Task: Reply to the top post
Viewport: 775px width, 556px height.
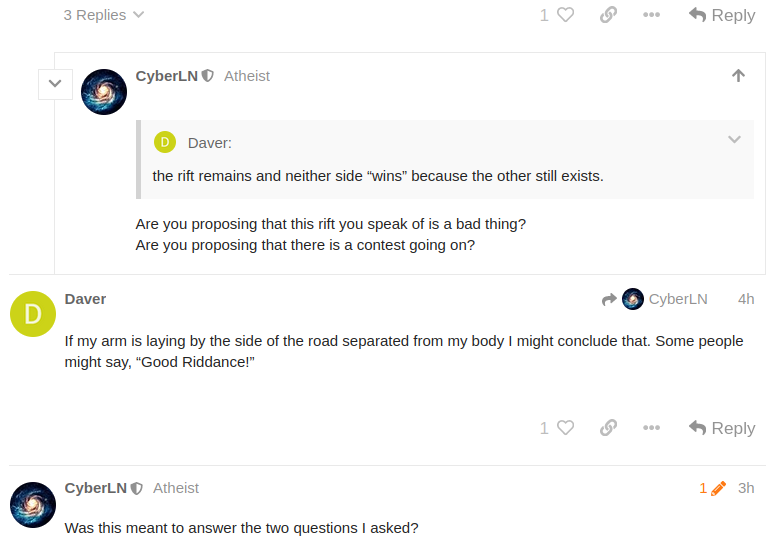Action: coord(722,15)
